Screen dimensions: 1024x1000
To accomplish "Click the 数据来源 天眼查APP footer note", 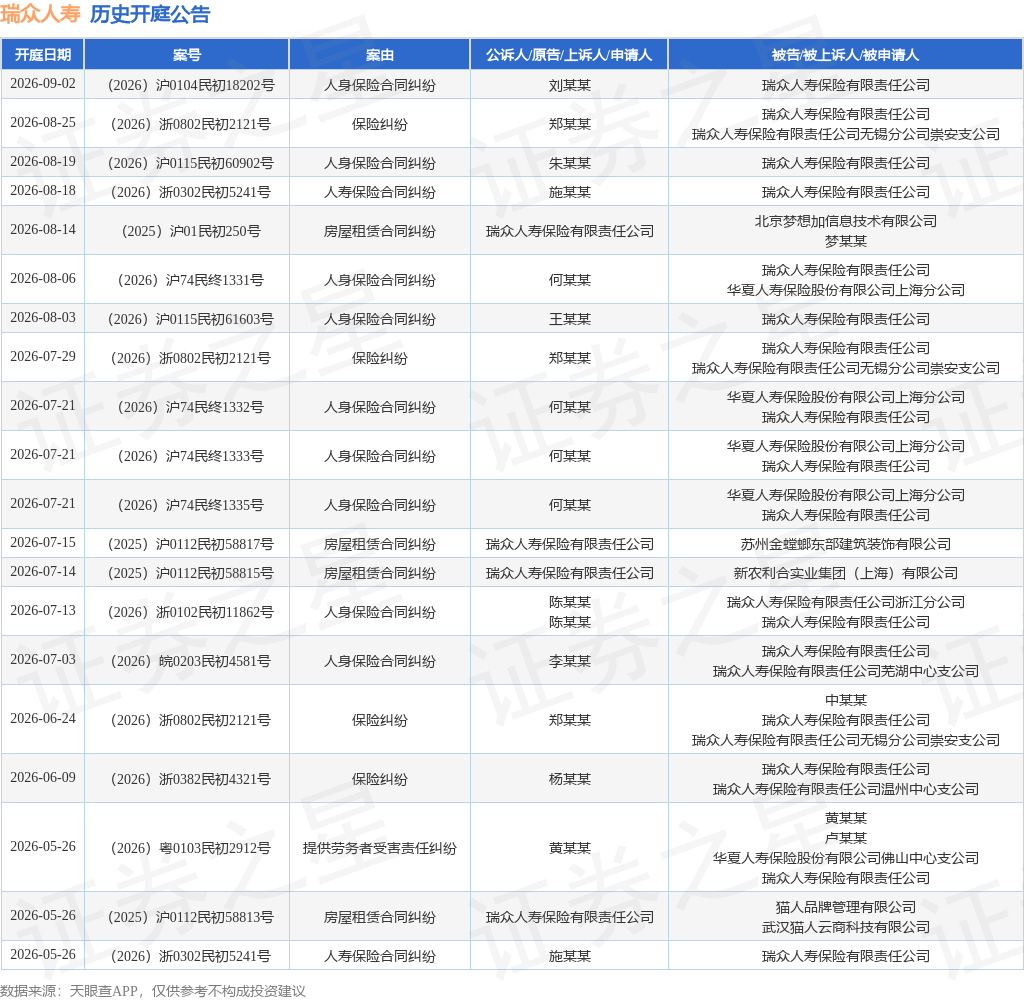I will [x=153, y=991].
